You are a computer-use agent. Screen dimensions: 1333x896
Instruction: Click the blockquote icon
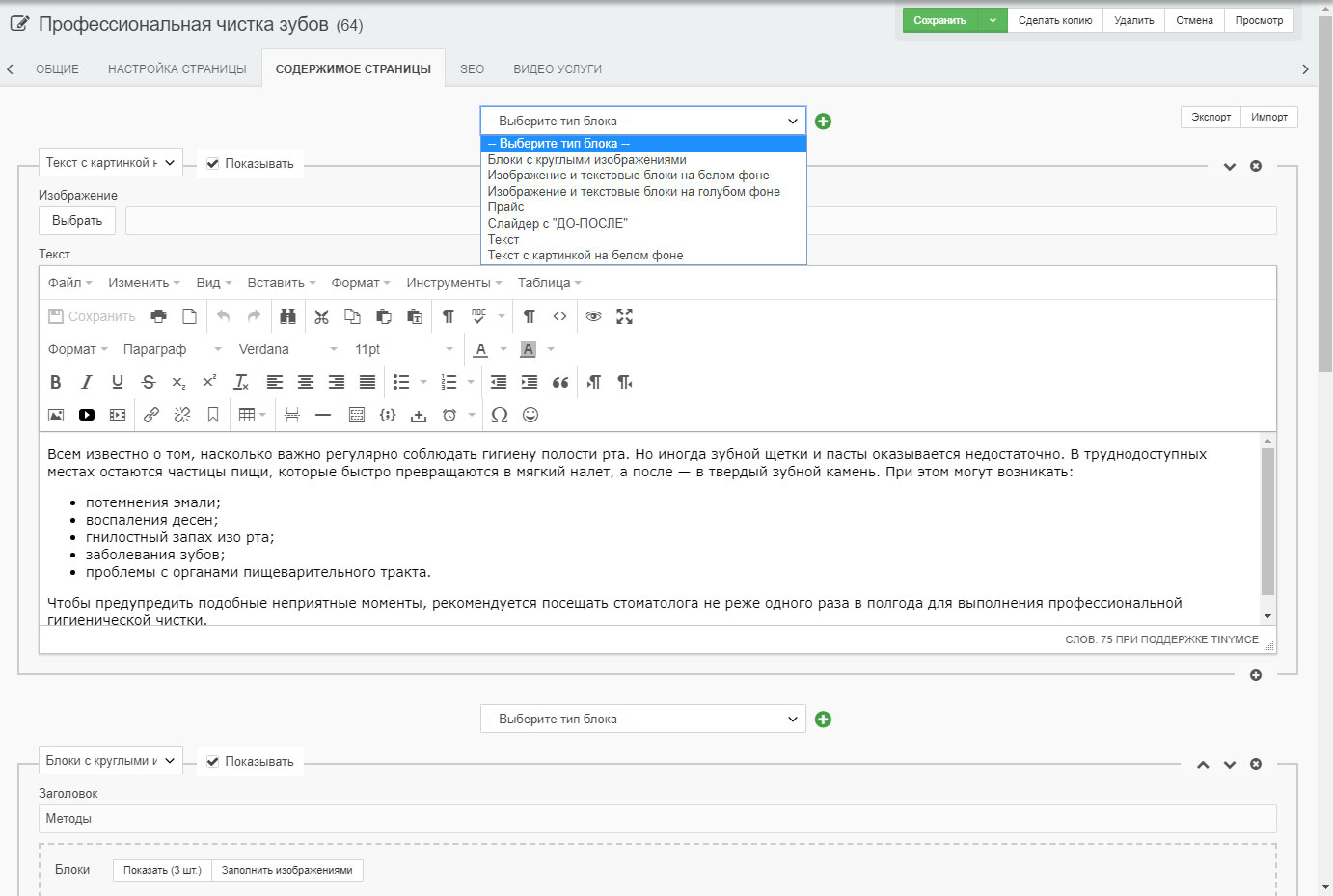pyautogui.click(x=560, y=382)
